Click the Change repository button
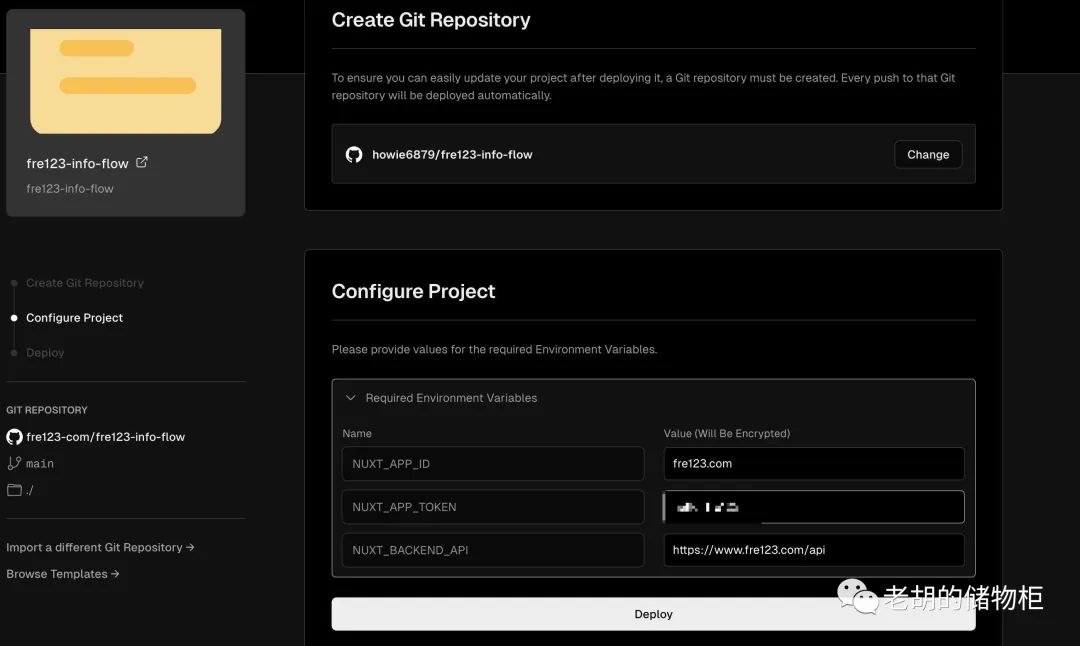This screenshot has width=1080, height=646. coord(928,154)
